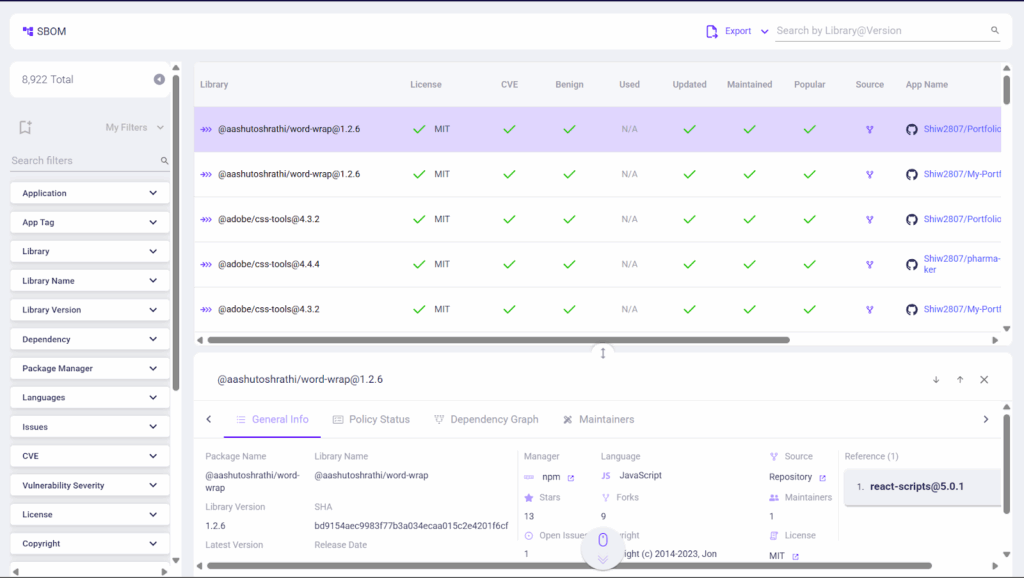1024x578 pixels.
Task: Click the save filter bookmark icon
Action: (x=25, y=127)
